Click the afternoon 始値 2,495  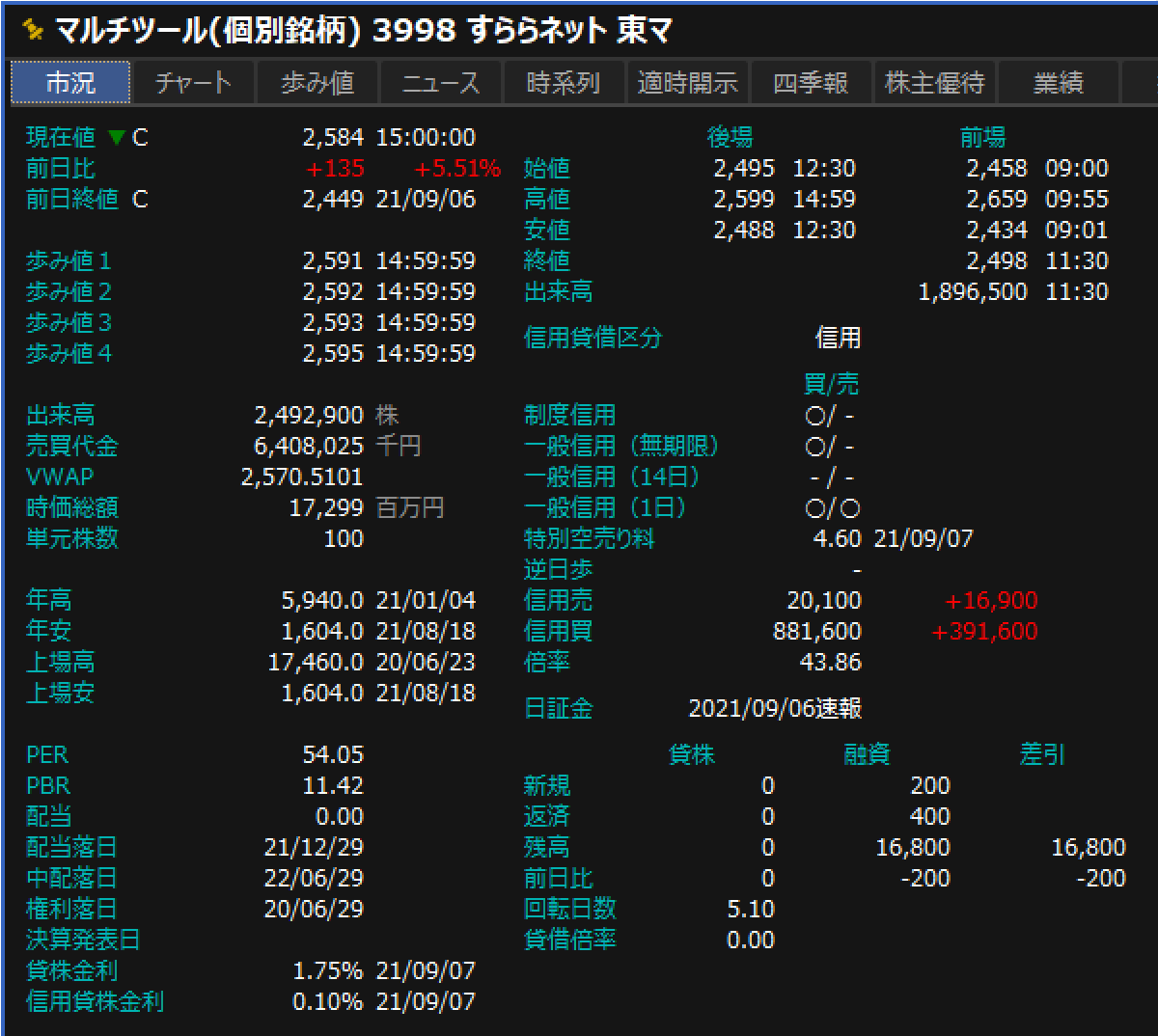coord(744,169)
